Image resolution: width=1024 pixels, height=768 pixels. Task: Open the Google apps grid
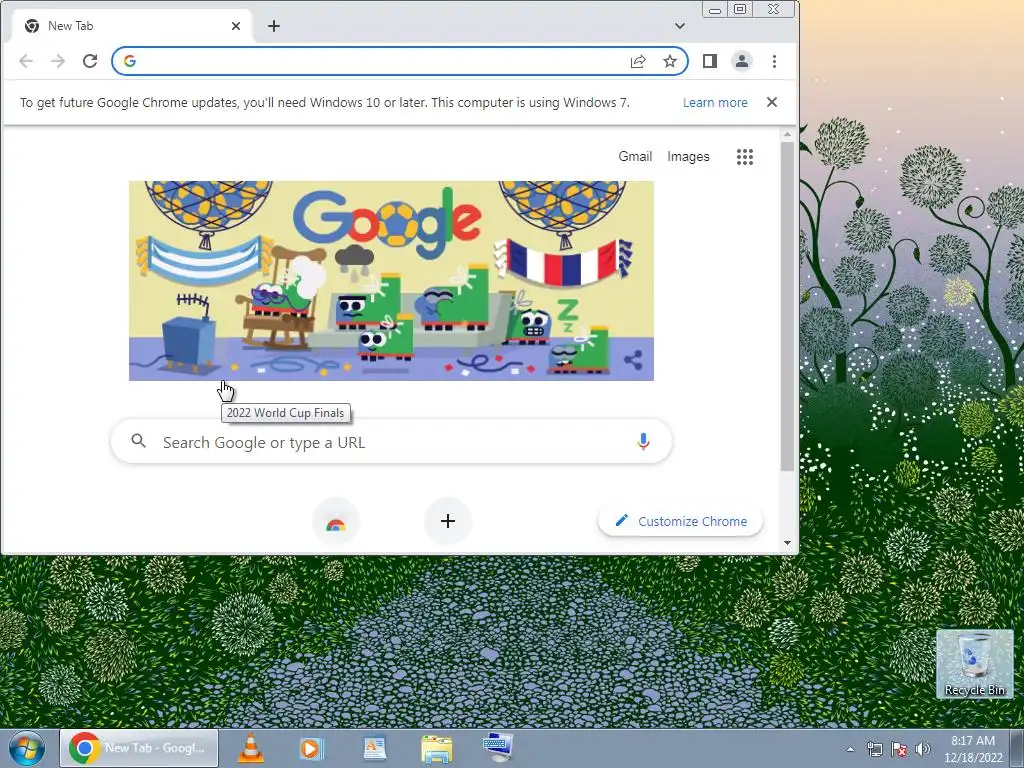[745, 157]
